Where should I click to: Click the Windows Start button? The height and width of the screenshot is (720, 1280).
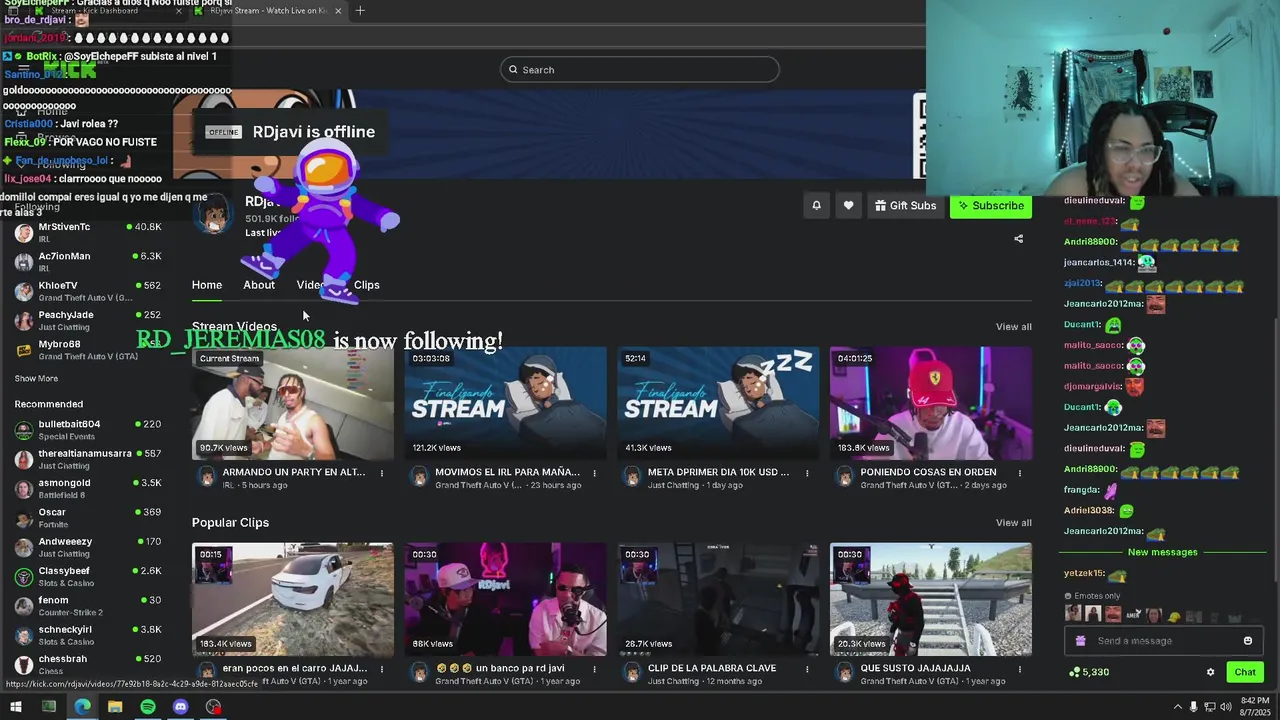[x=16, y=707]
